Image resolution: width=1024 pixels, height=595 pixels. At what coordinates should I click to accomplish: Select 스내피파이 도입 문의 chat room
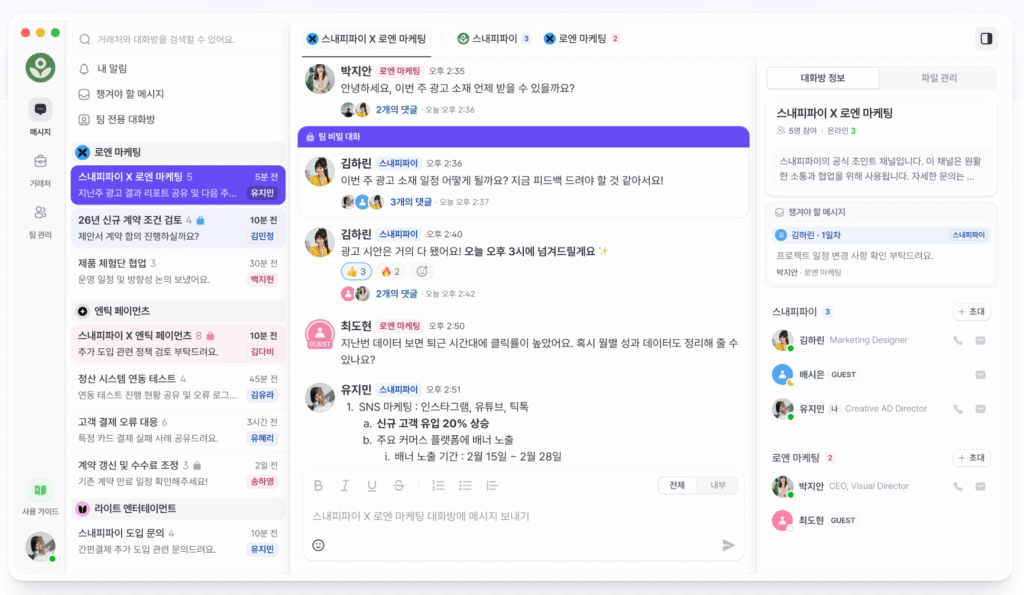click(178, 541)
